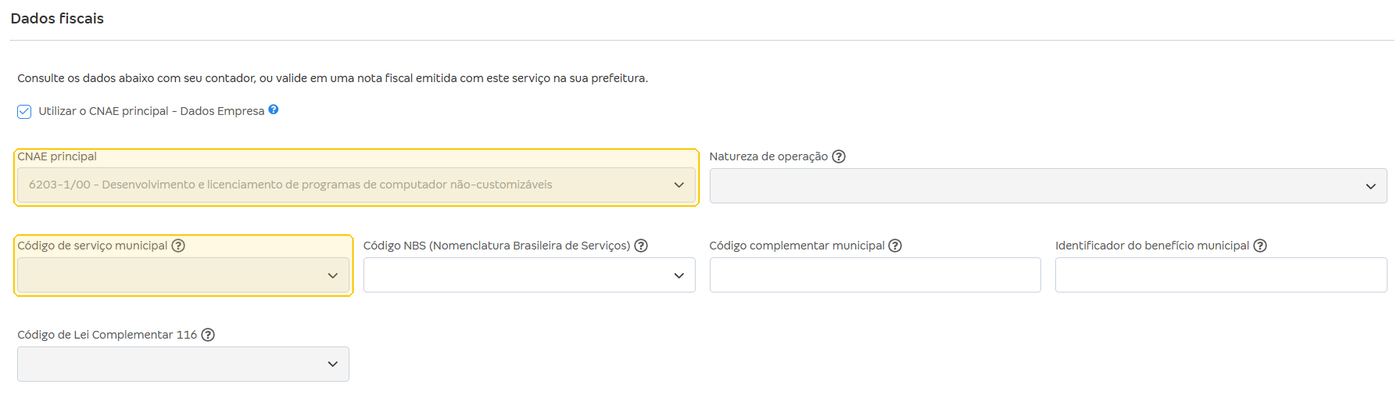This screenshot has height=402, width=1400.
Task: Open help icon beside Dados Empresa
Action: tap(273, 110)
